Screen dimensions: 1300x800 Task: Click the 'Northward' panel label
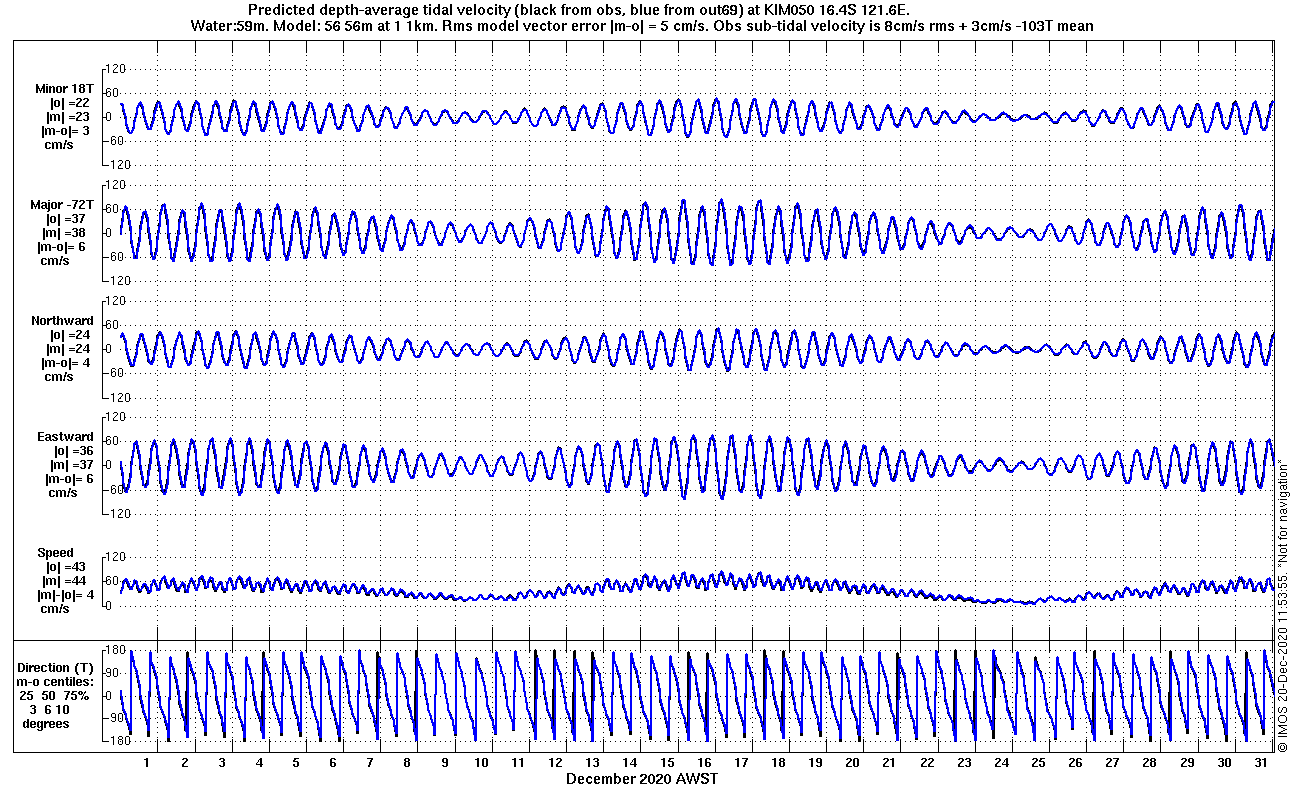[x=62, y=321]
